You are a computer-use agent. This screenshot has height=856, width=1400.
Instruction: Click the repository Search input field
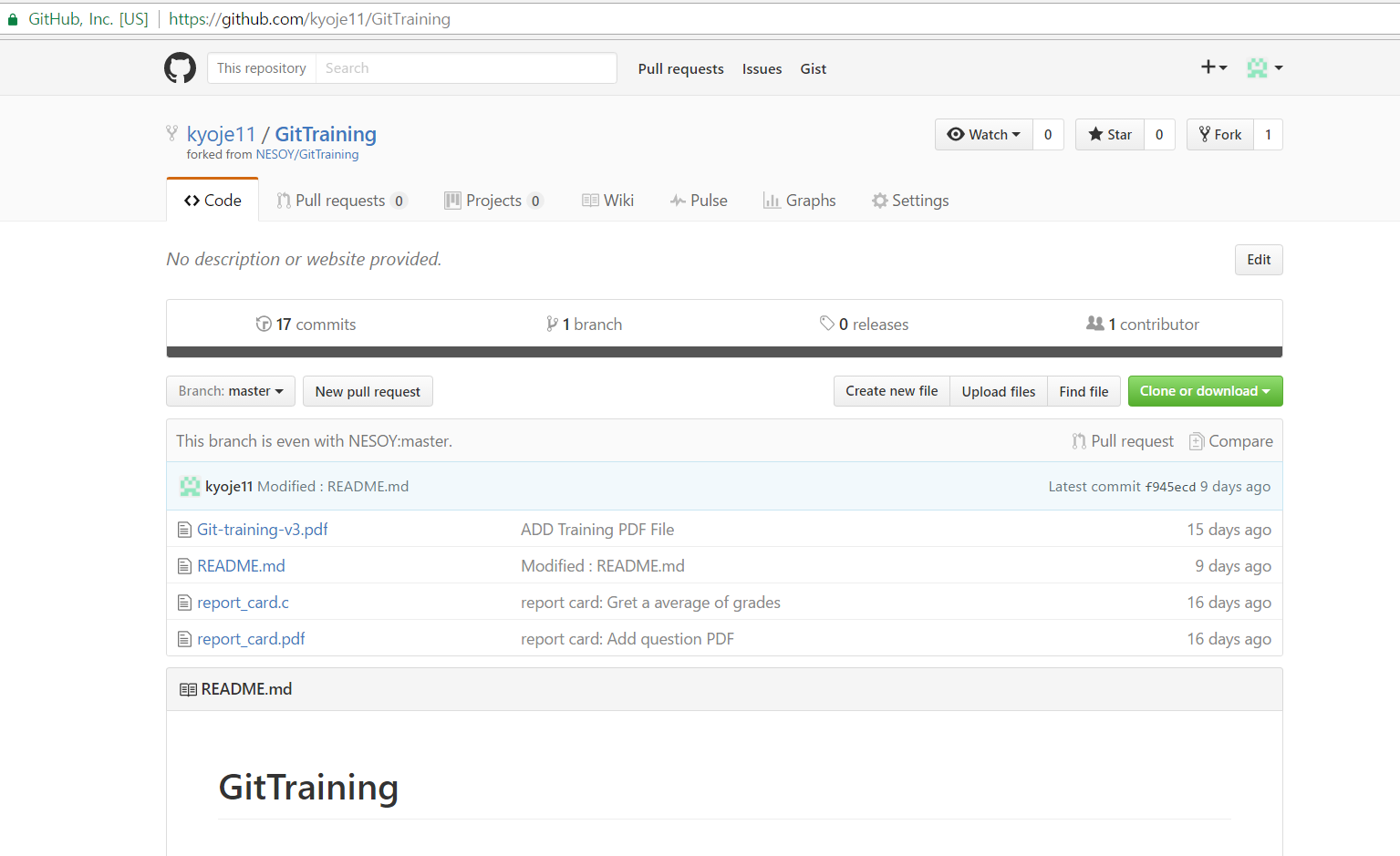[466, 68]
